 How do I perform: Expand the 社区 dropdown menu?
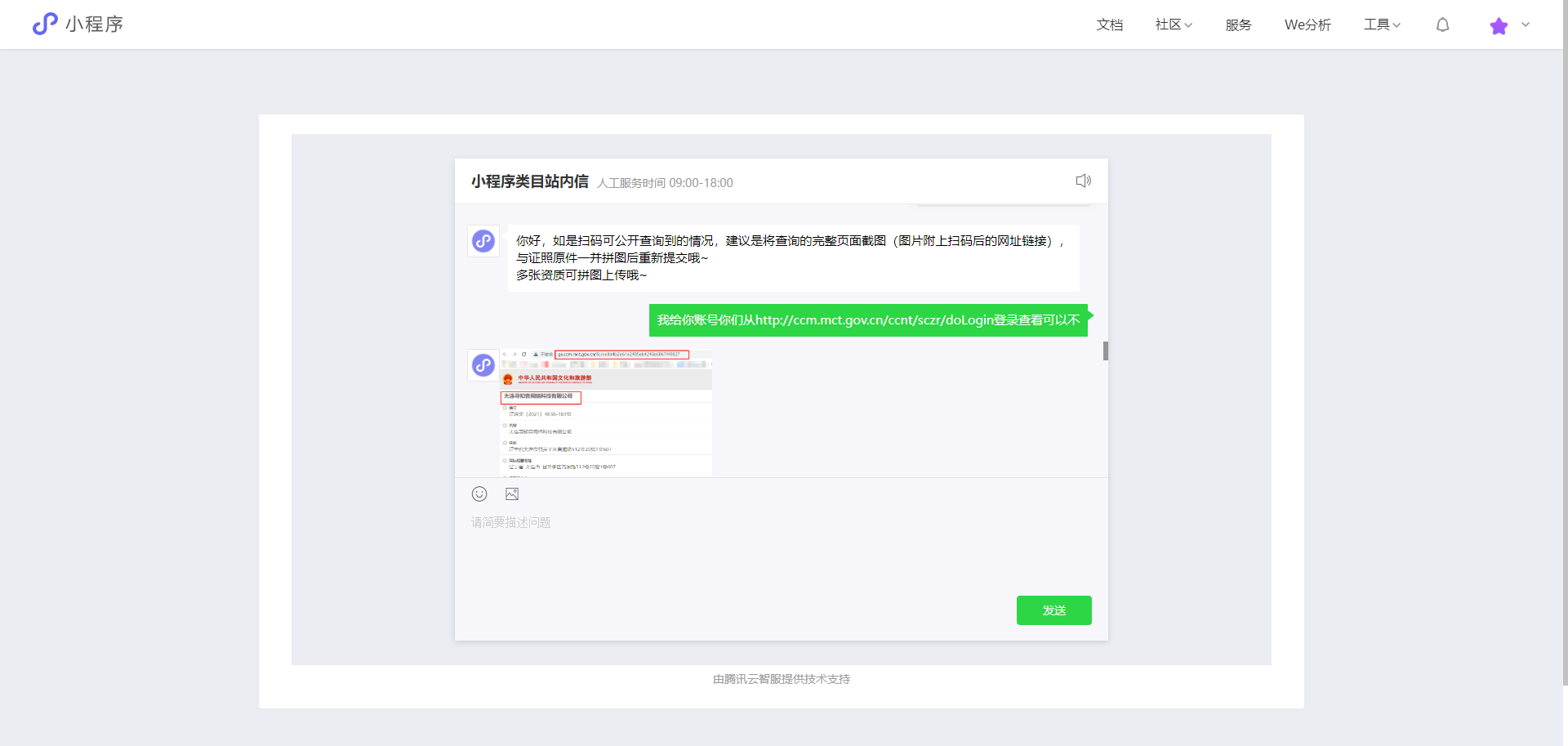(x=1174, y=25)
